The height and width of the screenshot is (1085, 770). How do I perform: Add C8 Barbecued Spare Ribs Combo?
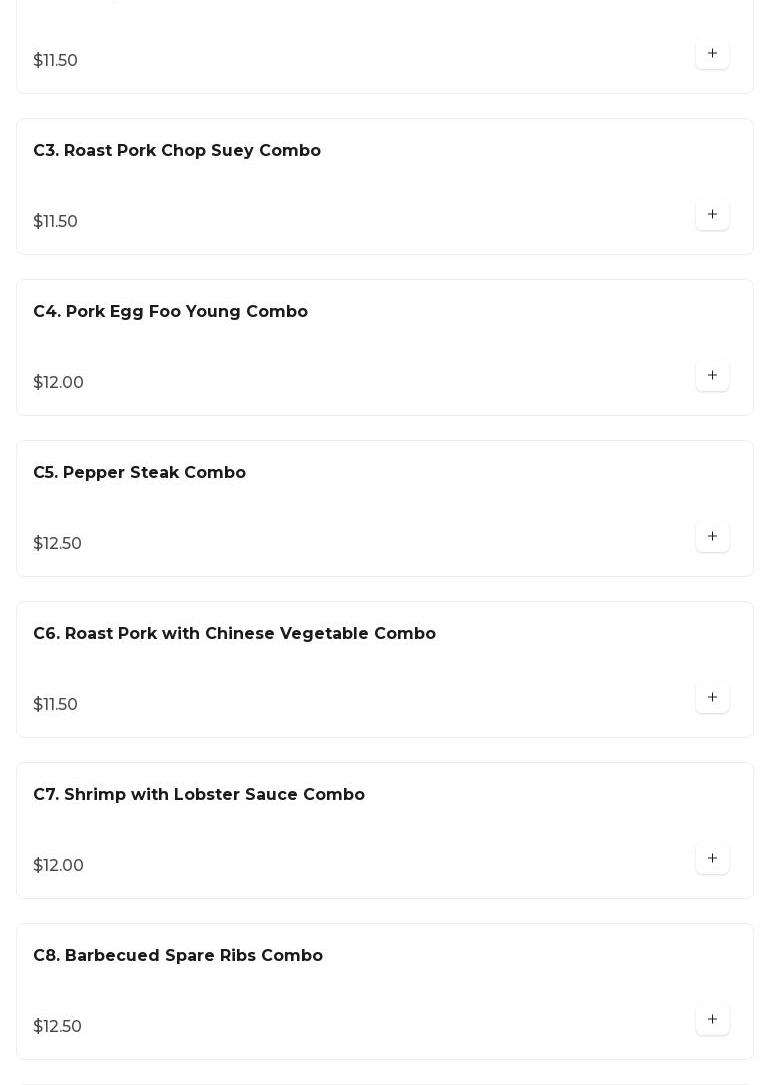712,1020
